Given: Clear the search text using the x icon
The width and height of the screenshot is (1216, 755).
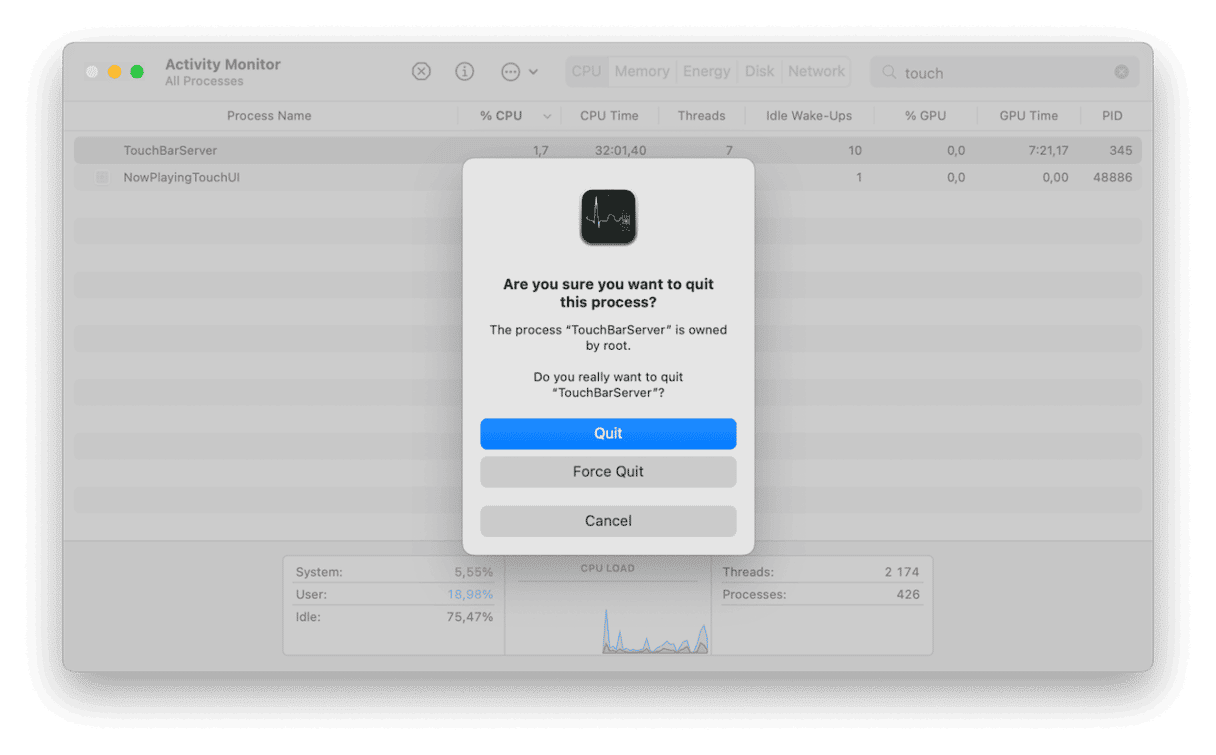Looking at the screenshot, I should pos(1122,71).
